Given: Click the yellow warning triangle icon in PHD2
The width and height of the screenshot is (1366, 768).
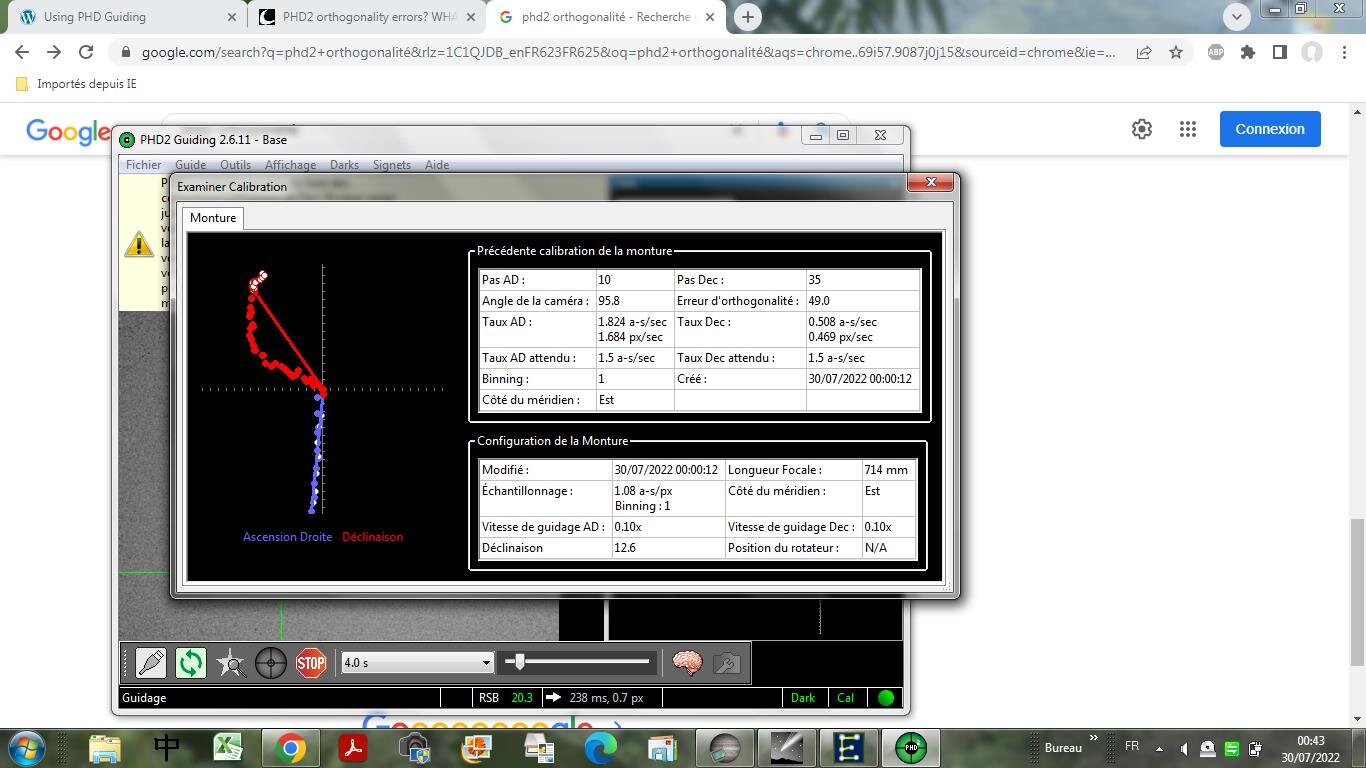Looking at the screenshot, I should [x=139, y=243].
